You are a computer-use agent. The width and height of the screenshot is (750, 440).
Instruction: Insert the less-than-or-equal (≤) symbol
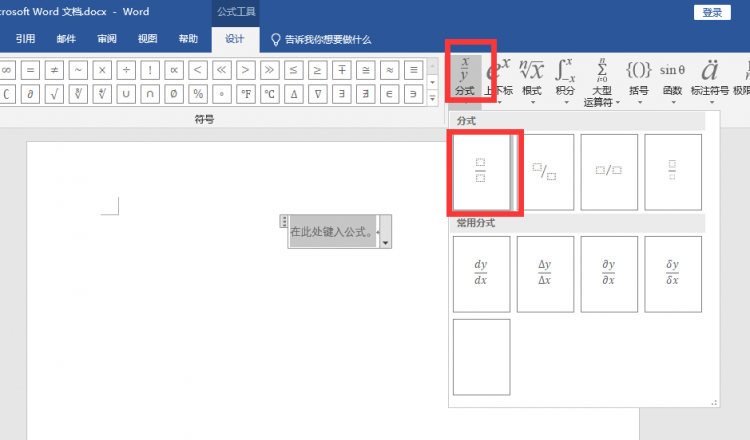[293, 70]
